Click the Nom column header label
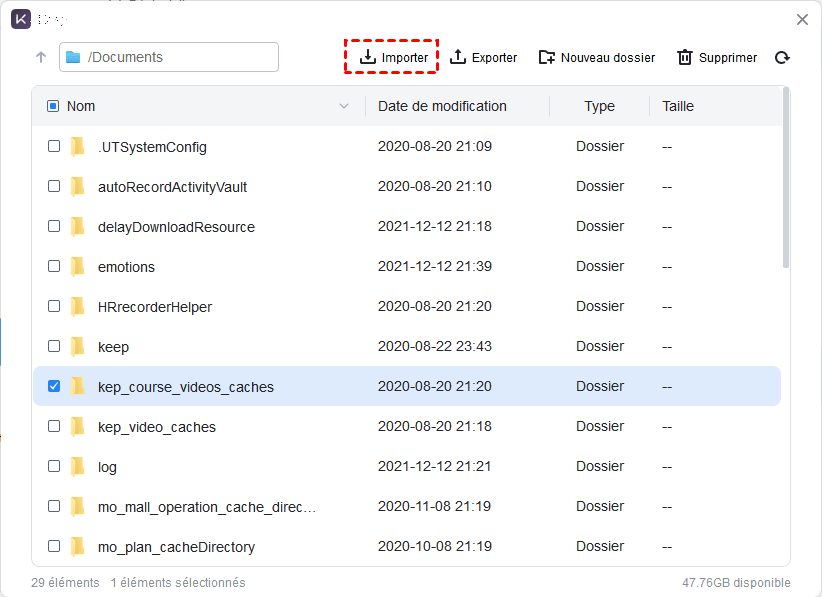The image size is (822, 597). point(81,106)
